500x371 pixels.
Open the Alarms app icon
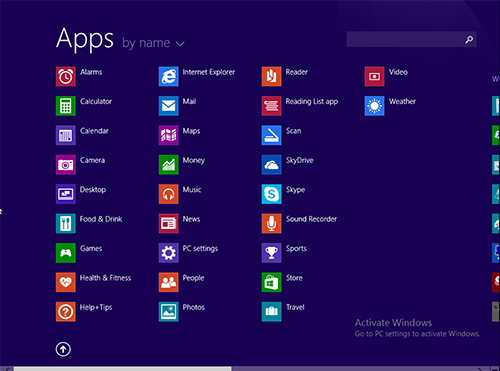click(65, 76)
